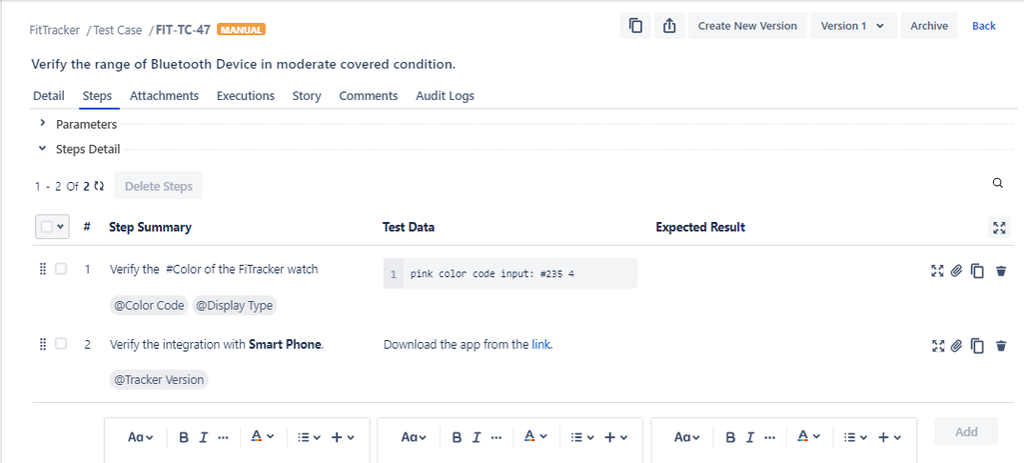Attach a file to step 2

[956, 345]
